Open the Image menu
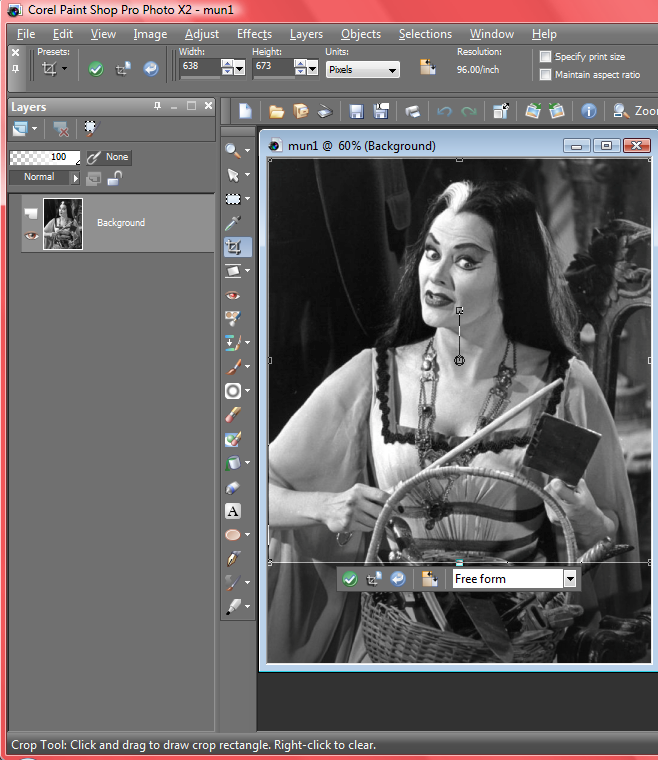 pyautogui.click(x=150, y=34)
